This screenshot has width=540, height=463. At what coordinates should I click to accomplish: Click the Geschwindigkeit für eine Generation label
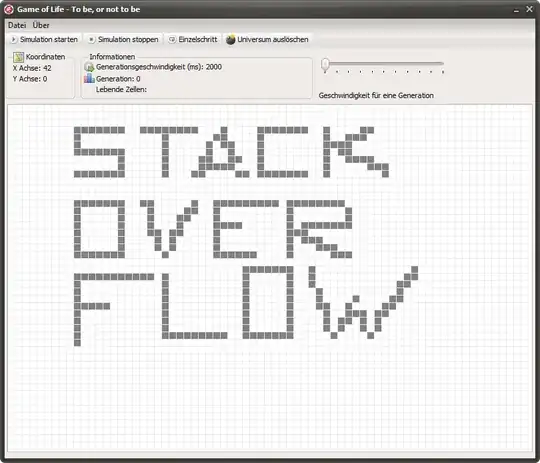click(x=376, y=95)
